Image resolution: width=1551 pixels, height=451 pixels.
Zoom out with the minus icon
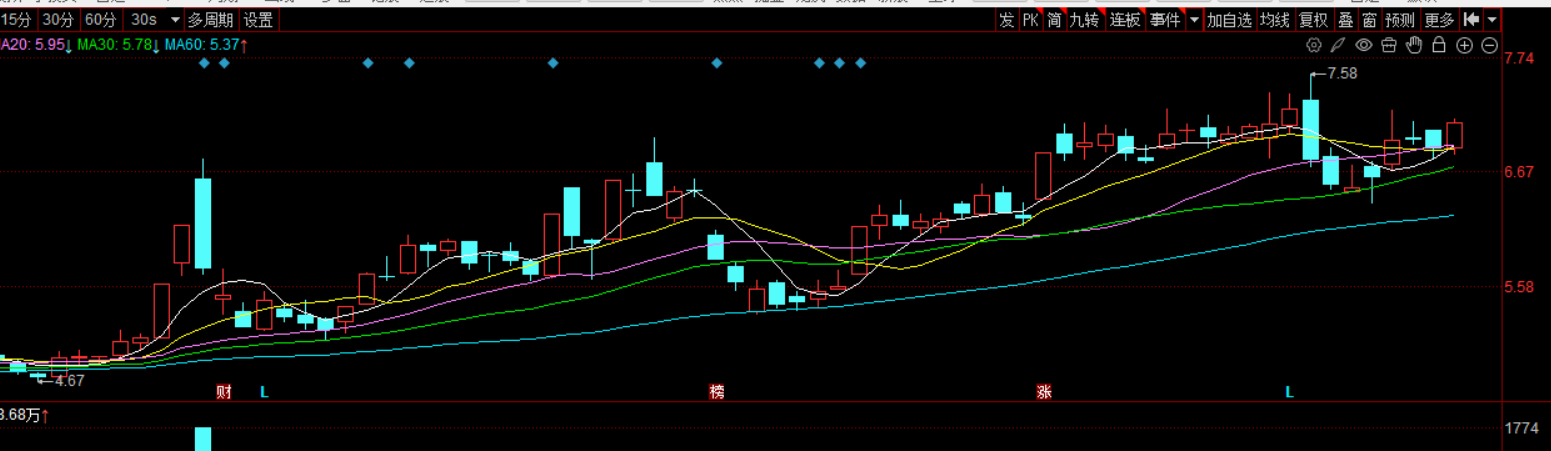(1489, 45)
